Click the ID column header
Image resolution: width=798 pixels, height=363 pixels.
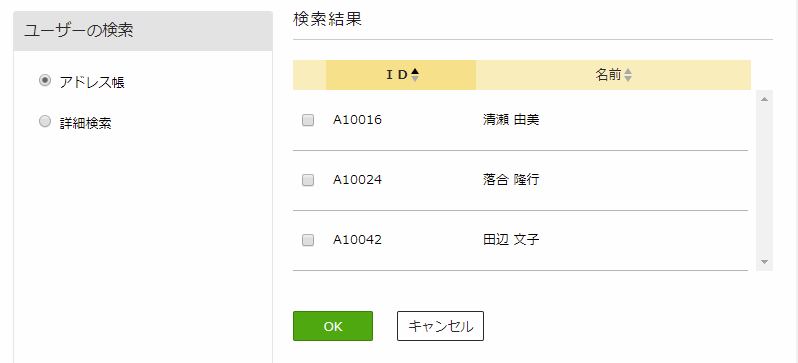(x=401, y=75)
